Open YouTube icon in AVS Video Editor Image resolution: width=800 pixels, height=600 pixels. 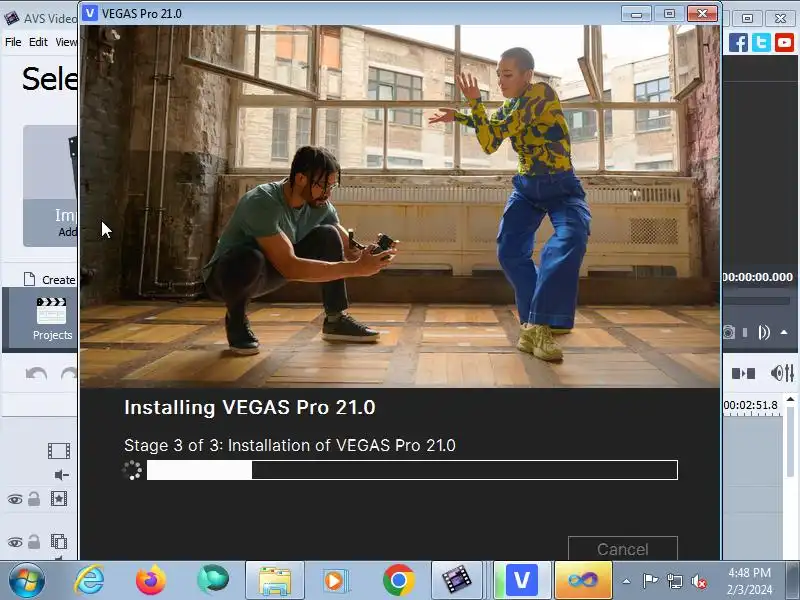[x=784, y=42]
